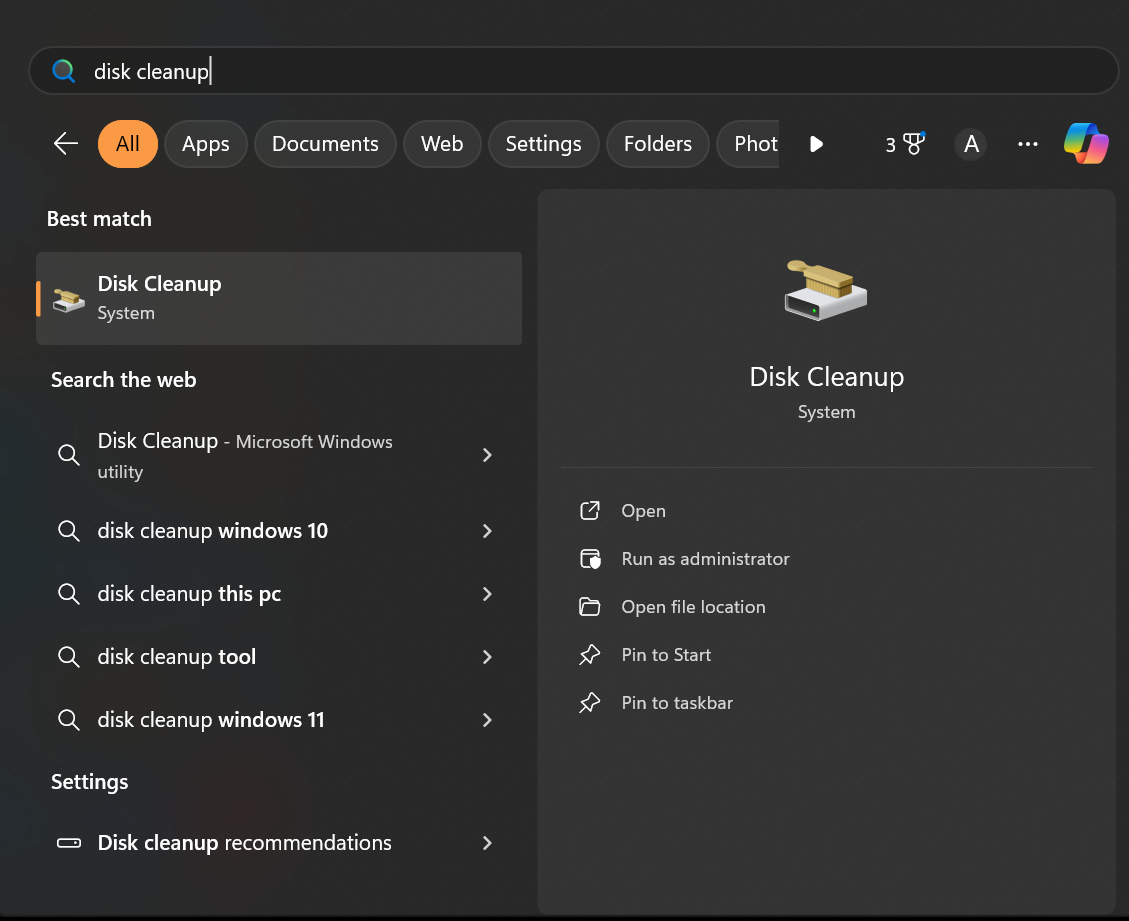Expand the Disk cleanup recommendations chevron
The height and width of the screenshot is (921, 1129).
pyautogui.click(x=487, y=843)
